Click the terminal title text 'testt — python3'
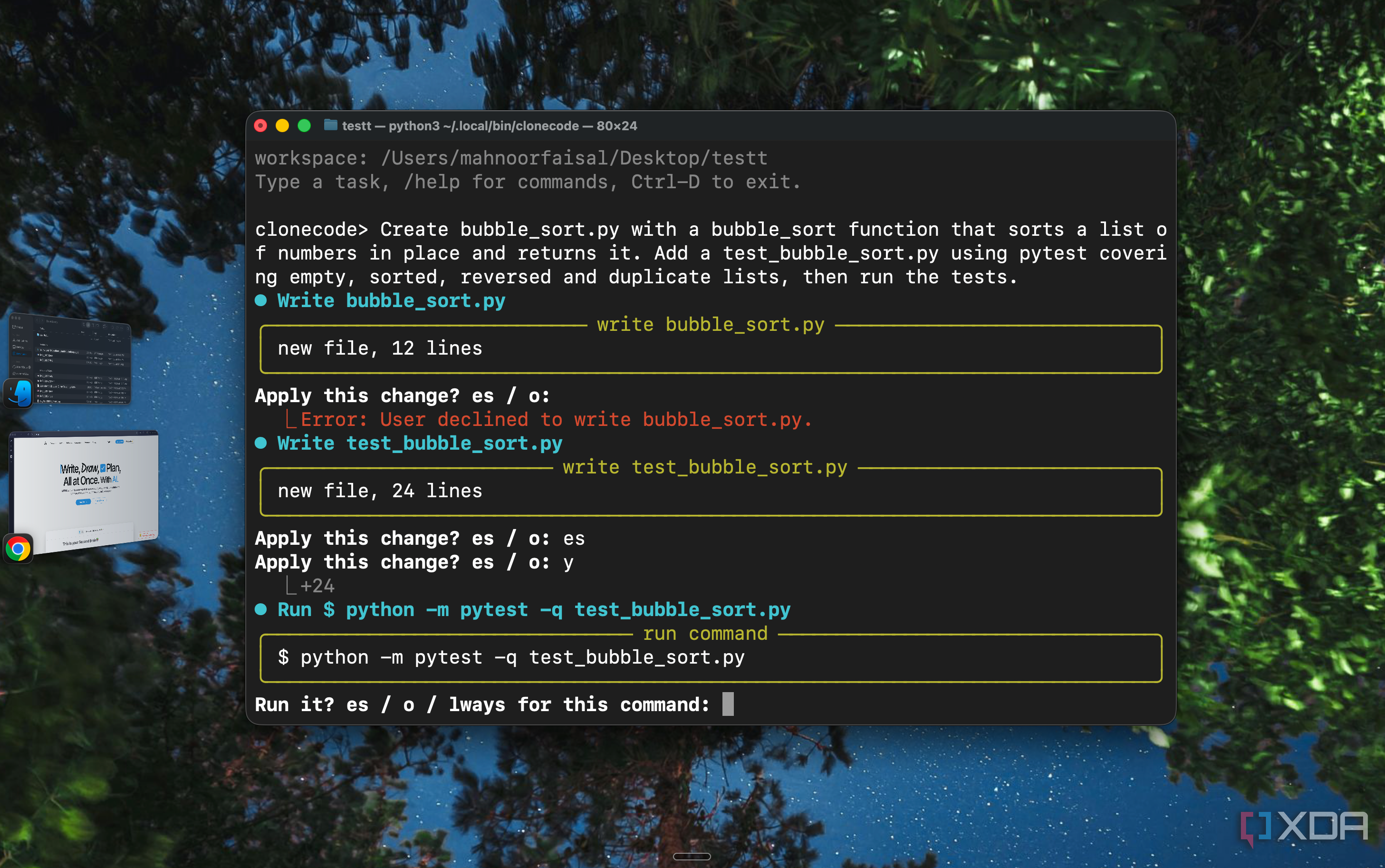This screenshot has width=1385, height=868. [391, 125]
